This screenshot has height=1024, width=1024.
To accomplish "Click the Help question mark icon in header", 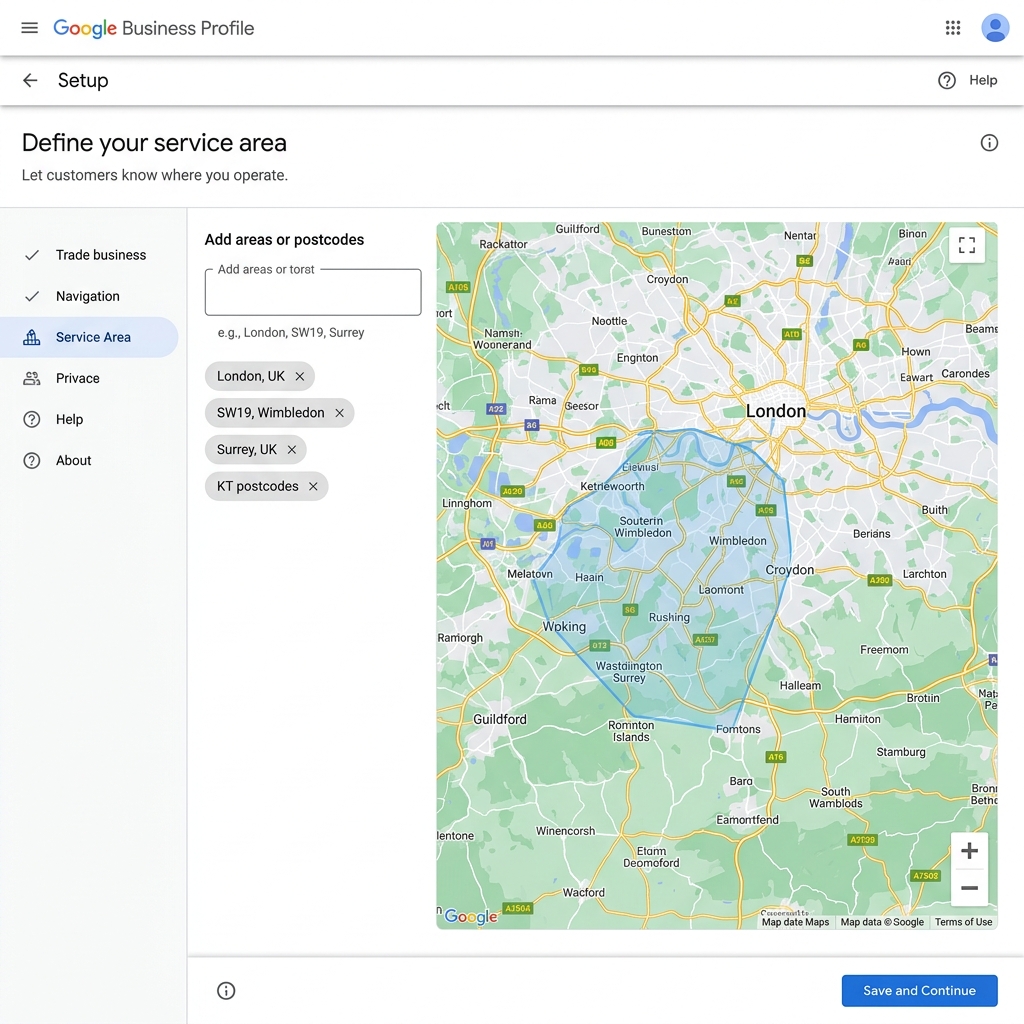I will click(947, 80).
